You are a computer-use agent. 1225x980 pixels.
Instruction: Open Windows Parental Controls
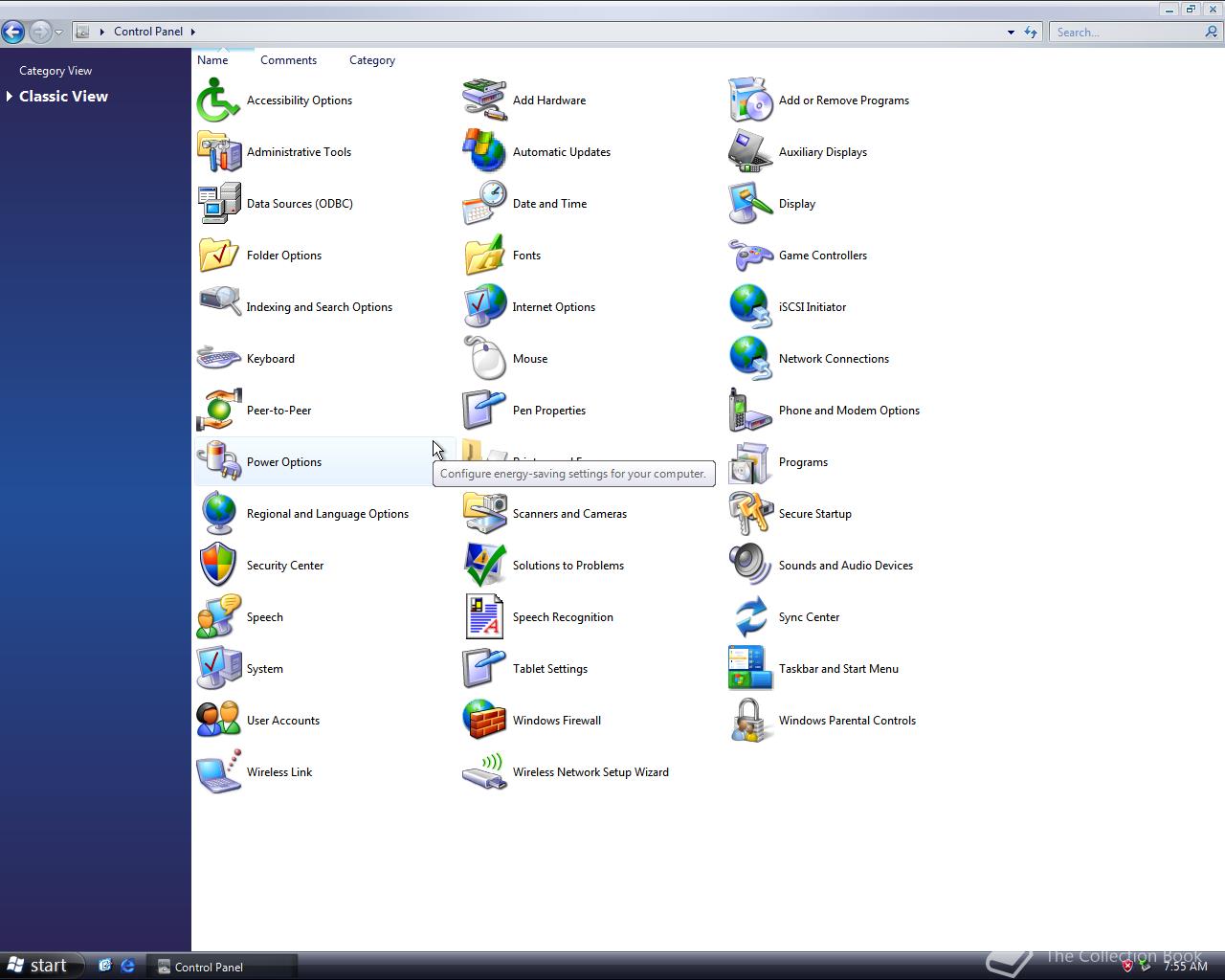pos(846,721)
